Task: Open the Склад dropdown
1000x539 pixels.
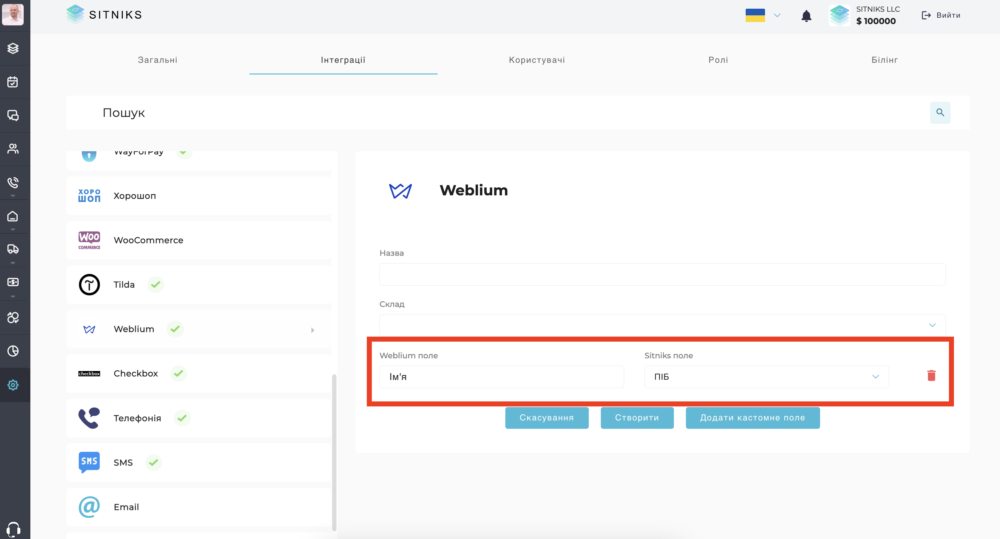Action: pyautogui.click(x=662, y=324)
